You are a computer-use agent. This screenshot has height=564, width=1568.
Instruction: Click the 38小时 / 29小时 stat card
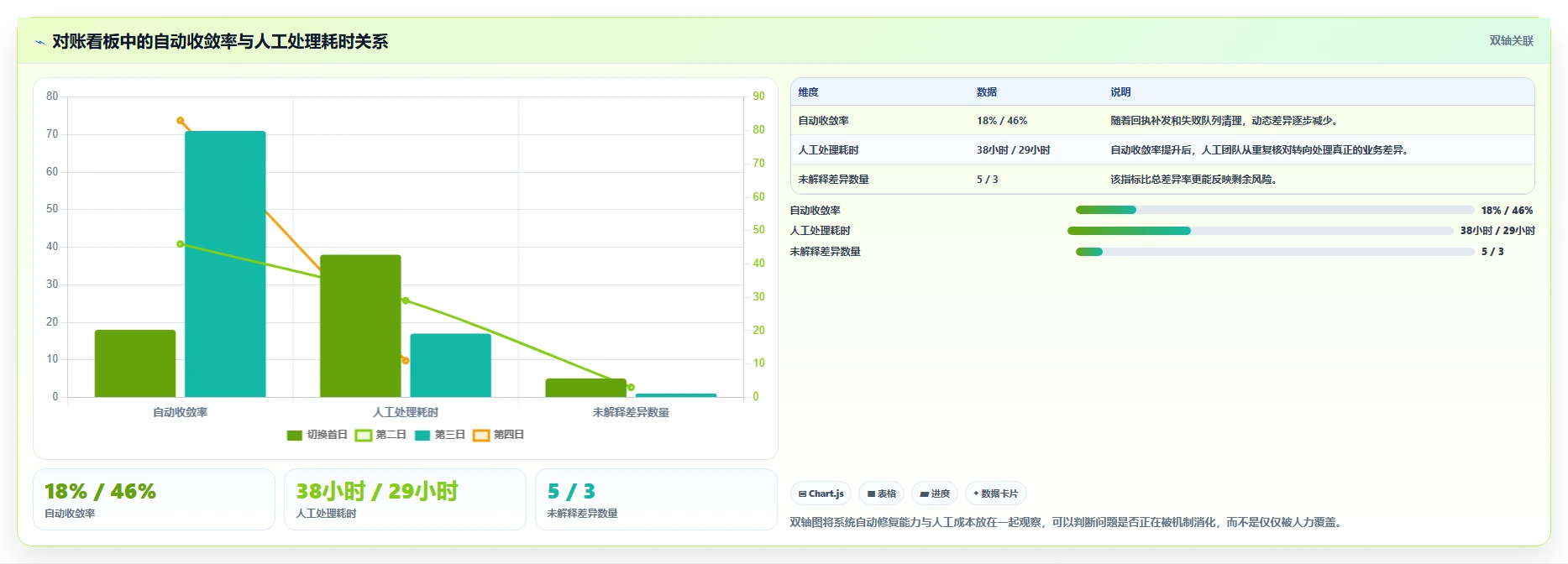pyautogui.click(x=405, y=499)
